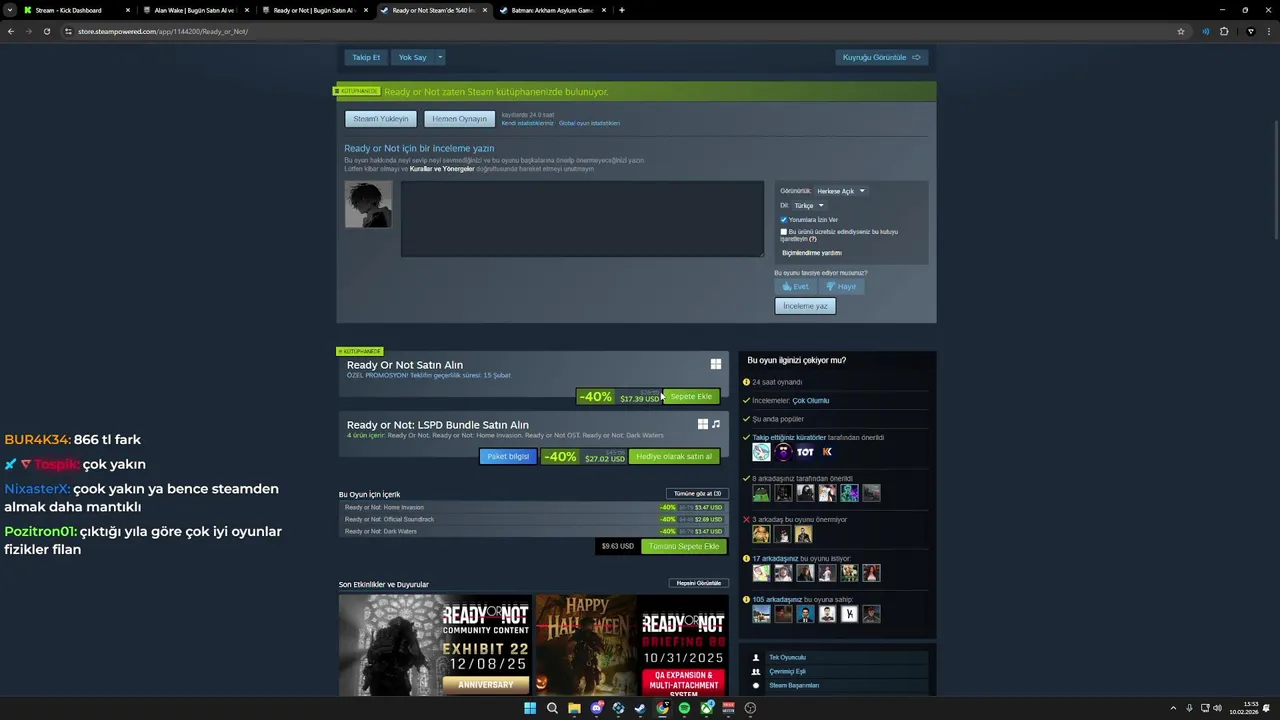Click the orange K curator icon
This screenshot has height=720, width=1280.
pos(827,452)
